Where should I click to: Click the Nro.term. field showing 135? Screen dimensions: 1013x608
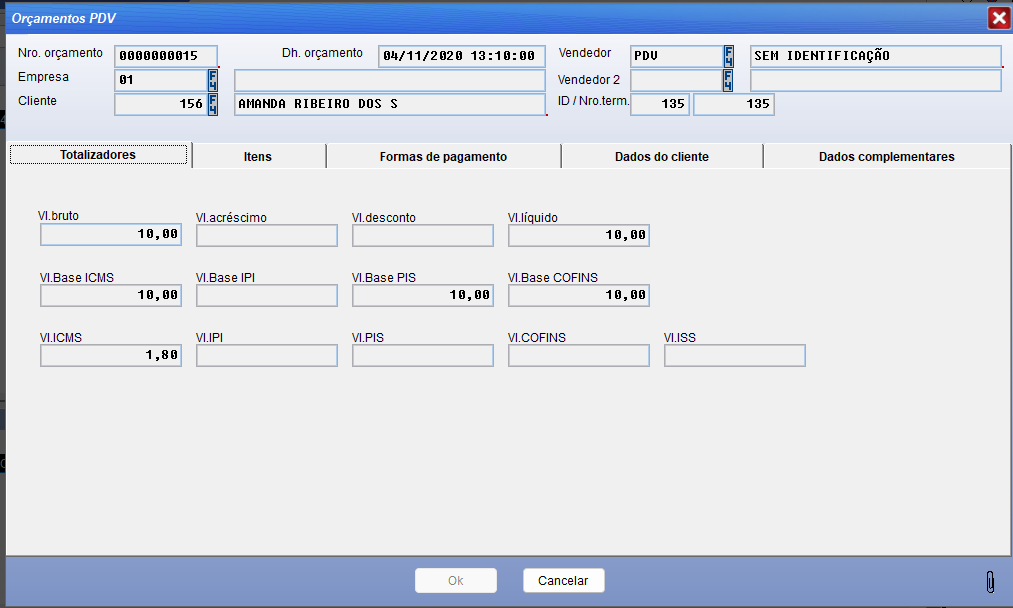point(733,104)
